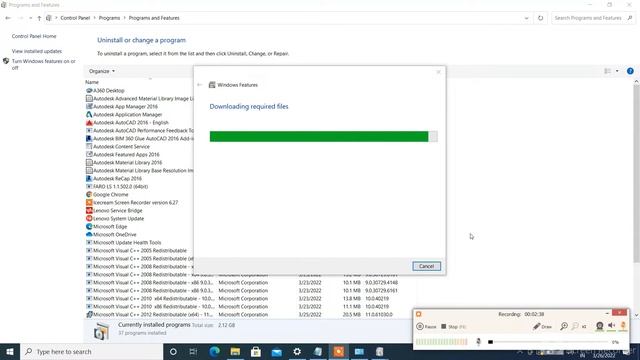Open Settings gear on taskbar

pos(297,351)
